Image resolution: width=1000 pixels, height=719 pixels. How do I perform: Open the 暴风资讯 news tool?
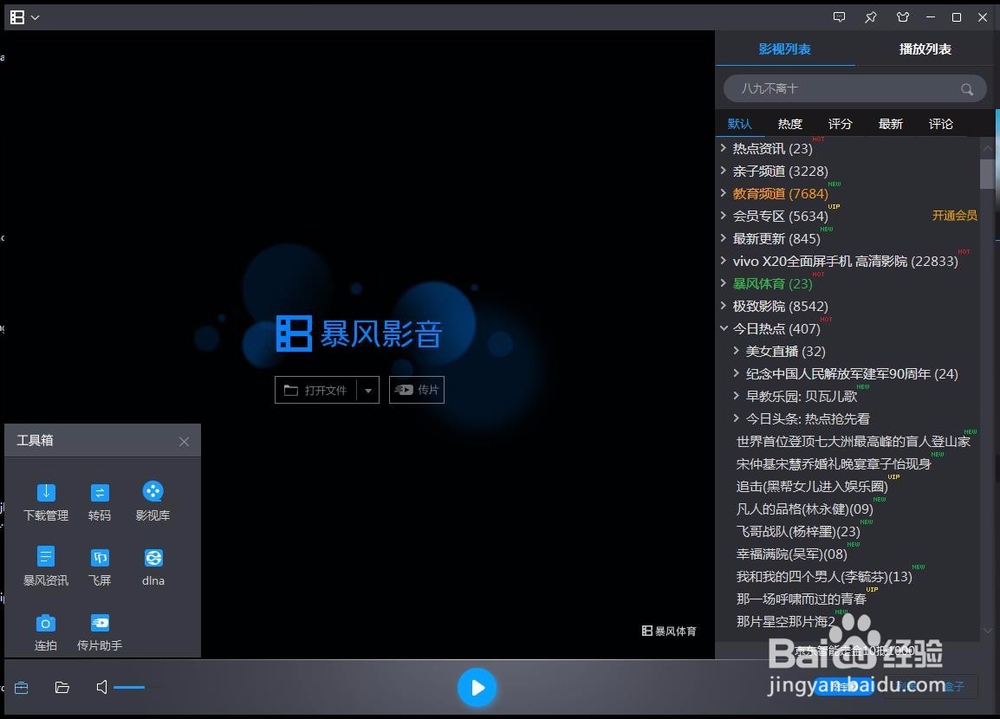tap(45, 567)
